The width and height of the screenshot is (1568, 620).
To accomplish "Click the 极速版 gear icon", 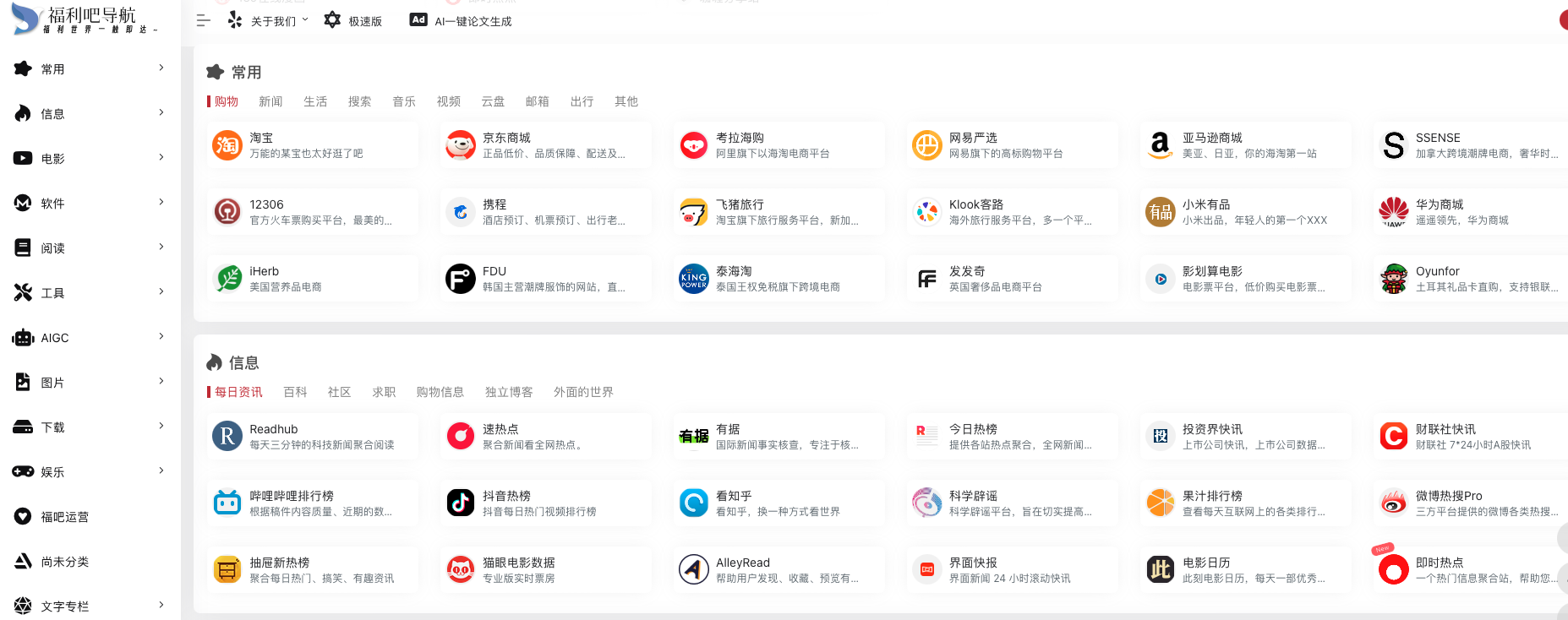I will pyautogui.click(x=332, y=20).
